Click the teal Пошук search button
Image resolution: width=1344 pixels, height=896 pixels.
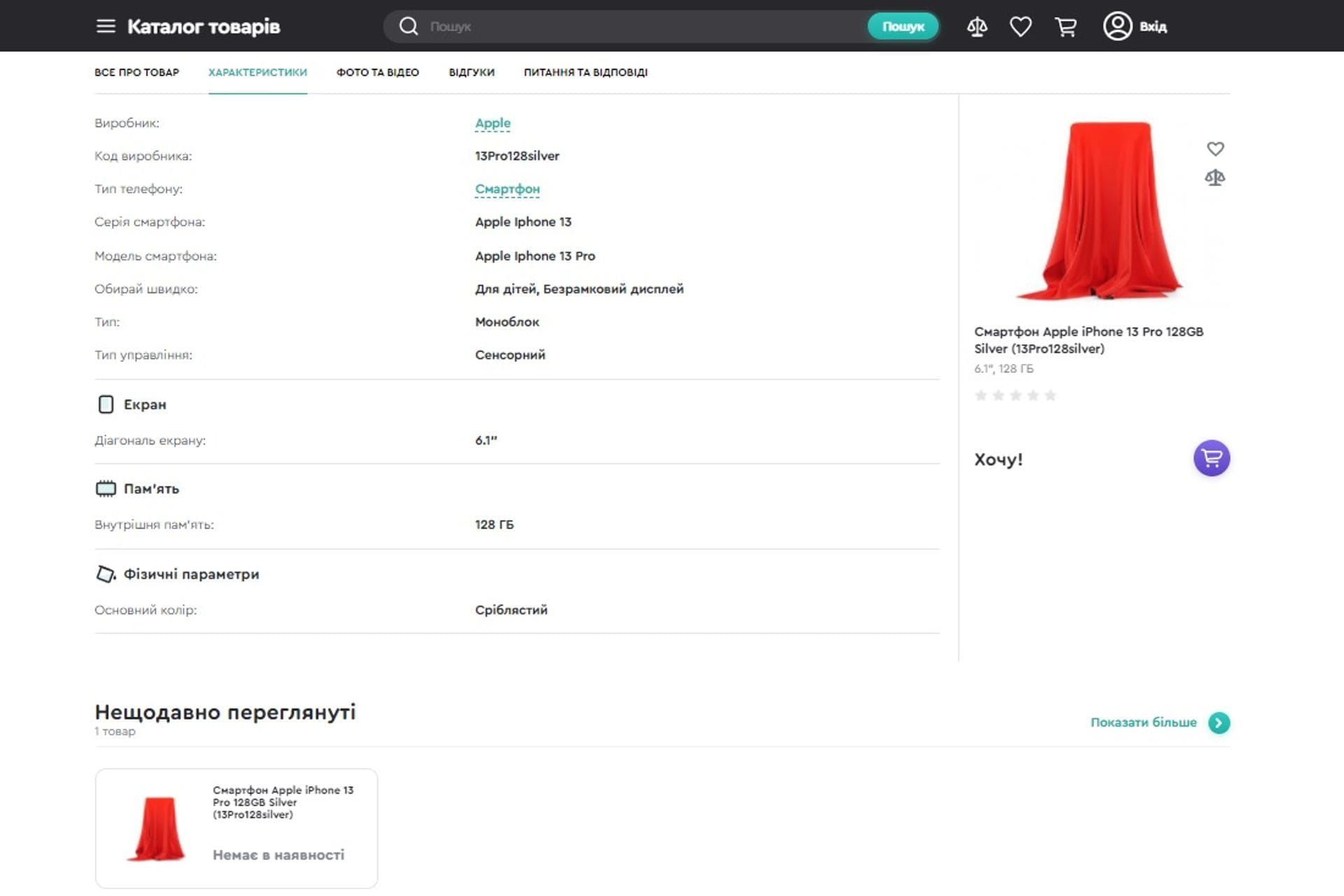pos(903,26)
